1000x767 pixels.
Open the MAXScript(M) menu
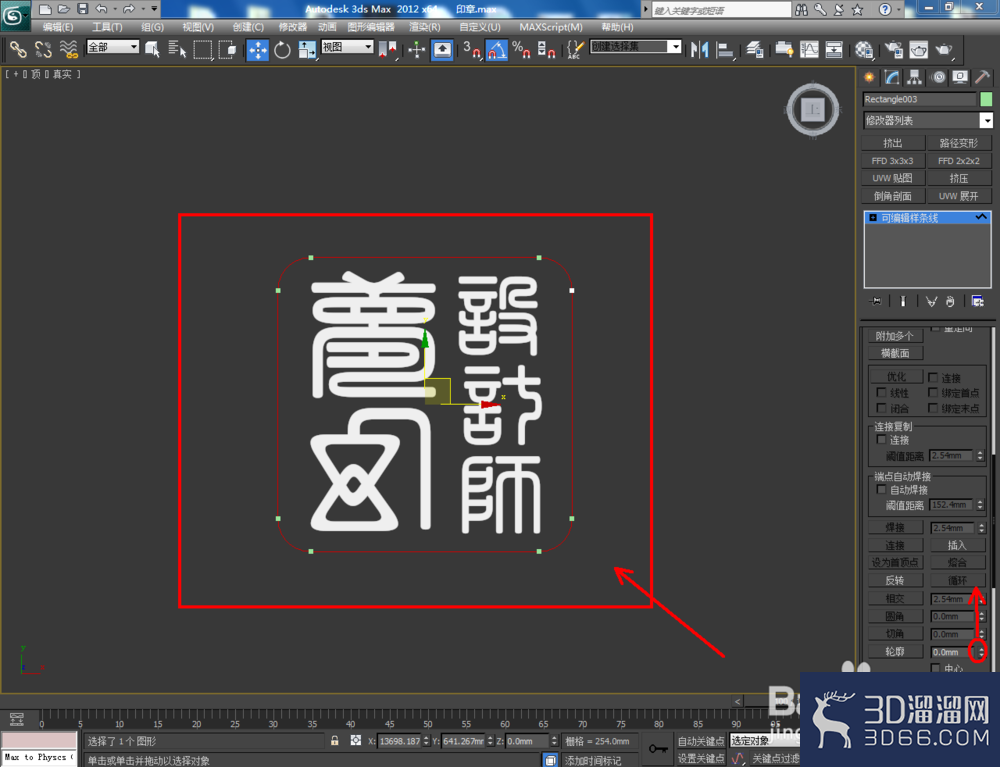coord(551,27)
